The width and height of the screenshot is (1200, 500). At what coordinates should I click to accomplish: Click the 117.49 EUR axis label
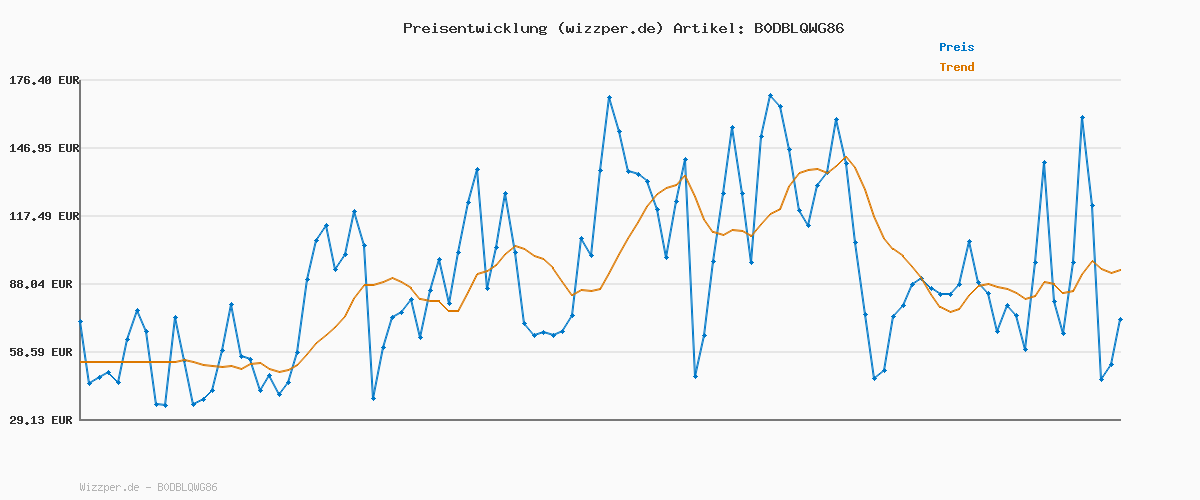coord(42,216)
